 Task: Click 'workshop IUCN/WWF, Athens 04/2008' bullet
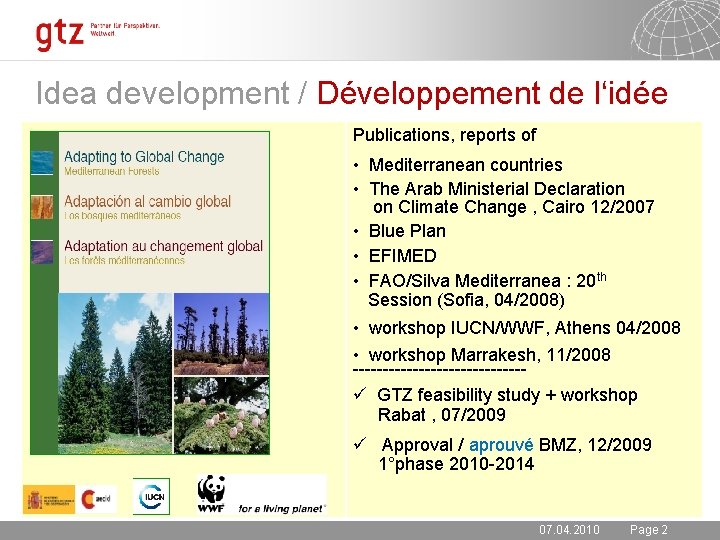[x=524, y=328]
